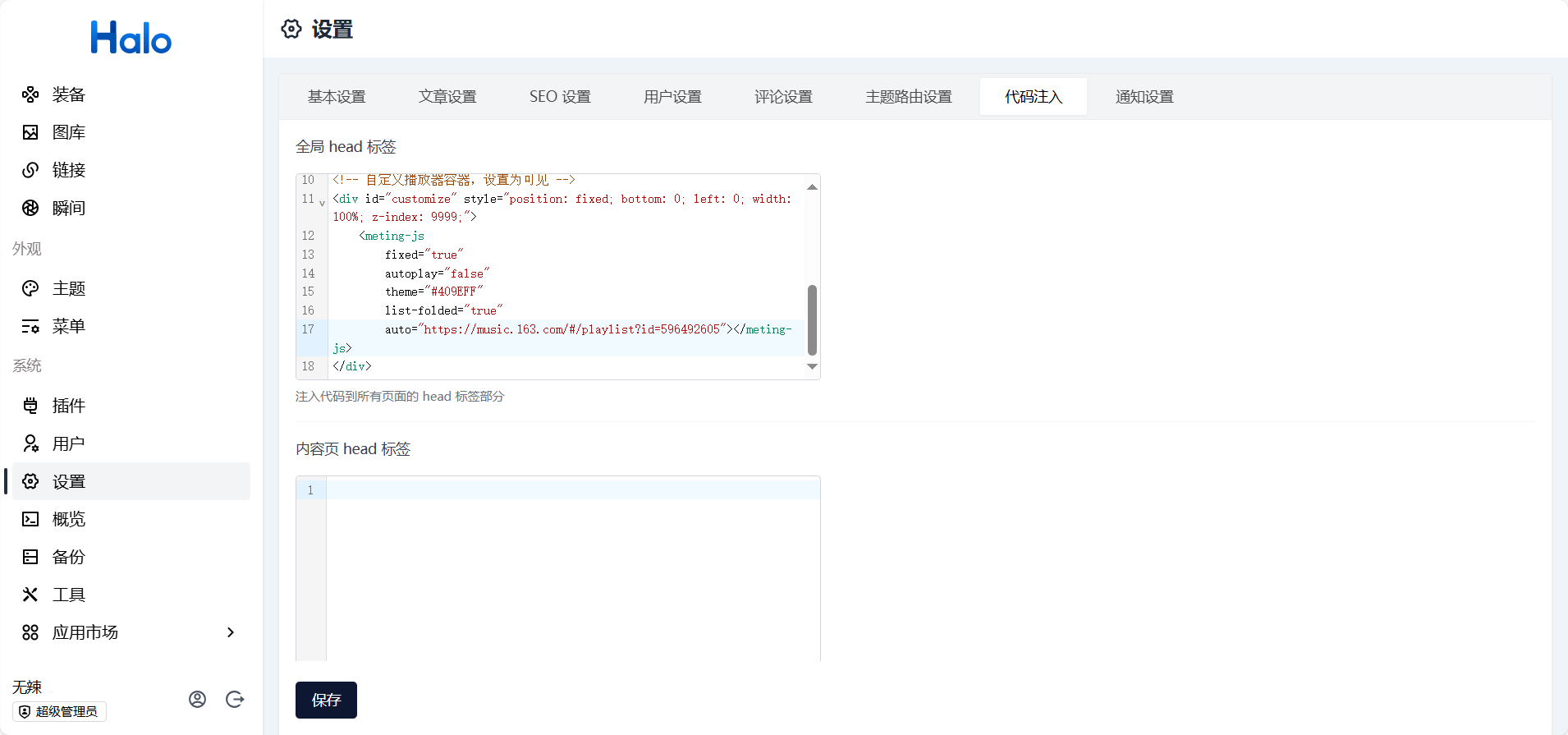This screenshot has width=1568, height=735.
Task: Click the 概览 sidebar label
Action: click(69, 519)
